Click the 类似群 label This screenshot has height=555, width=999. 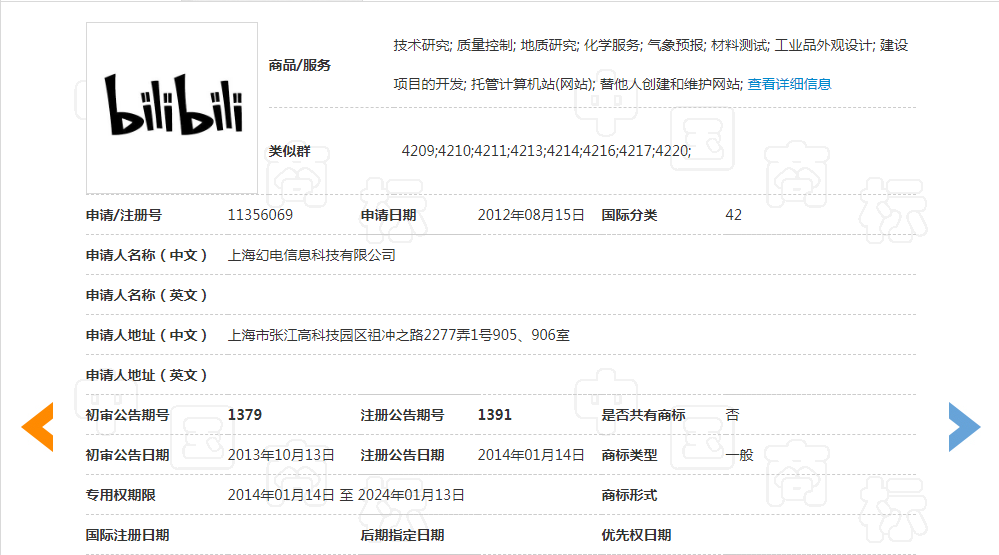pyautogui.click(x=289, y=151)
